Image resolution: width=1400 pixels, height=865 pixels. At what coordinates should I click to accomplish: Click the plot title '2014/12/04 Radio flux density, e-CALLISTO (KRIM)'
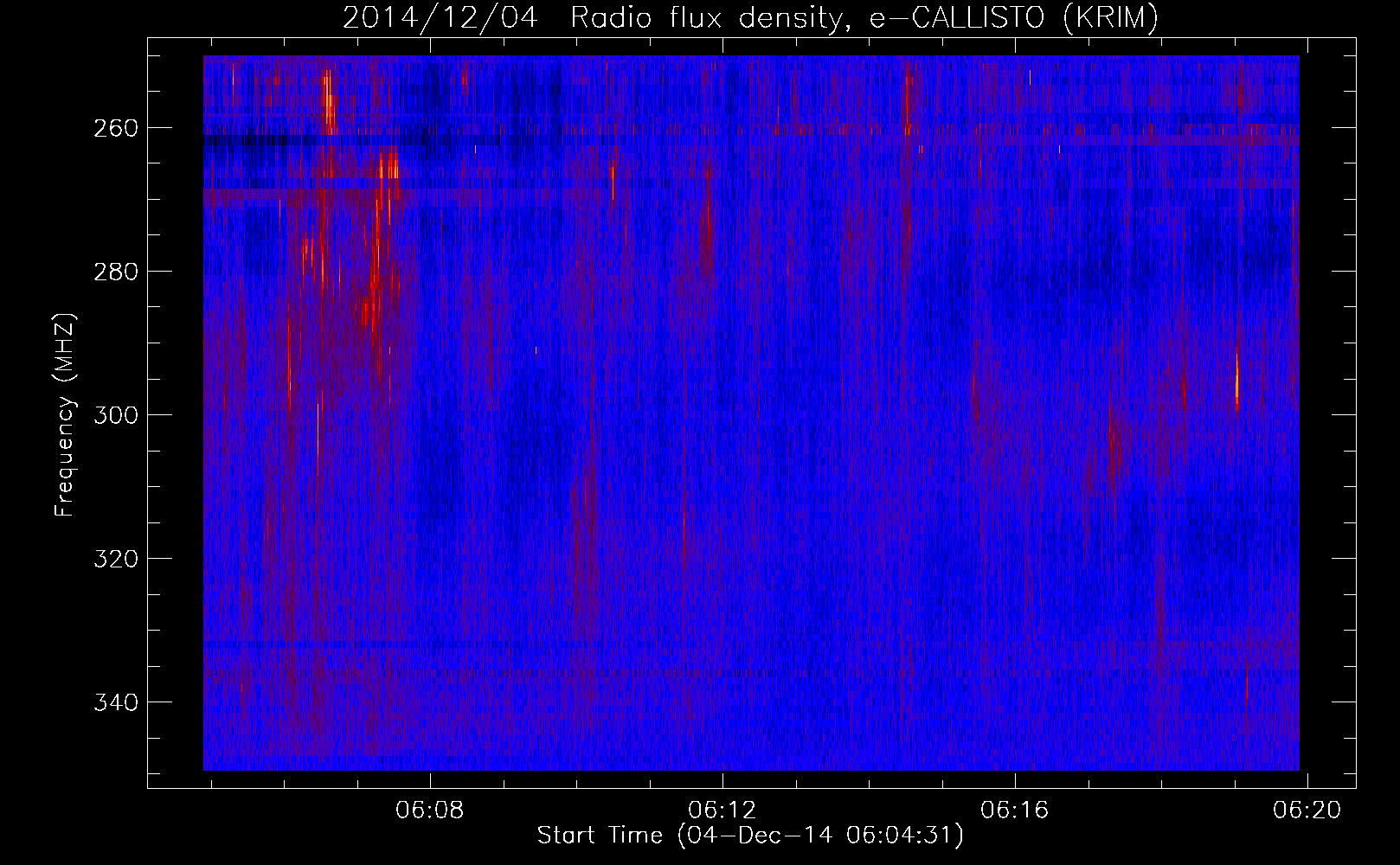(x=750, y=17)
